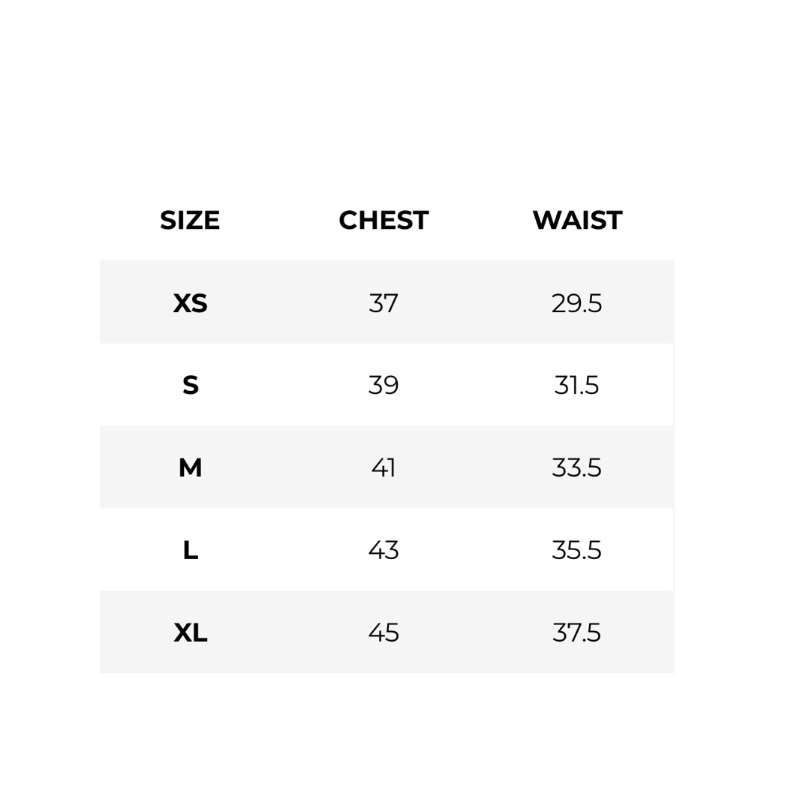Viewport: 800px width, 800px height.
Task: Pick the 29.5 waist measurement
Action: point(576,303)
